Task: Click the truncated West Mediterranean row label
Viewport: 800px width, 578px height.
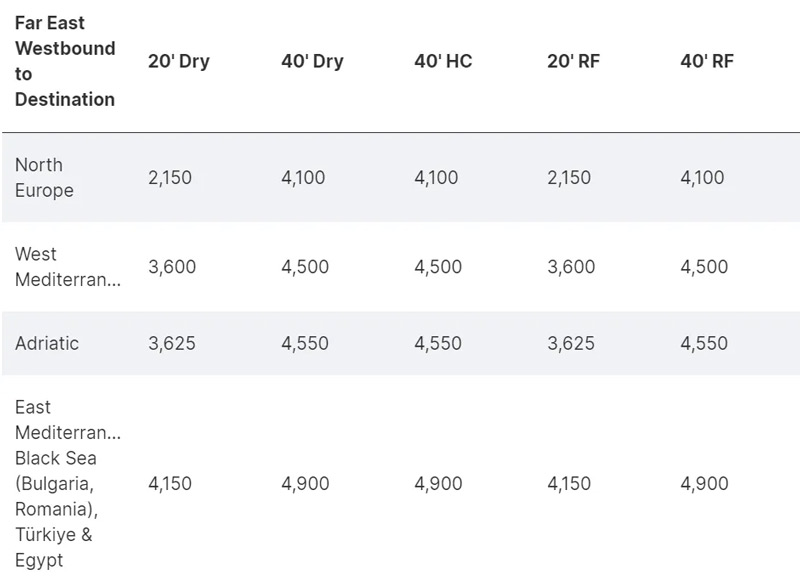Action: [x=68, y=267]
